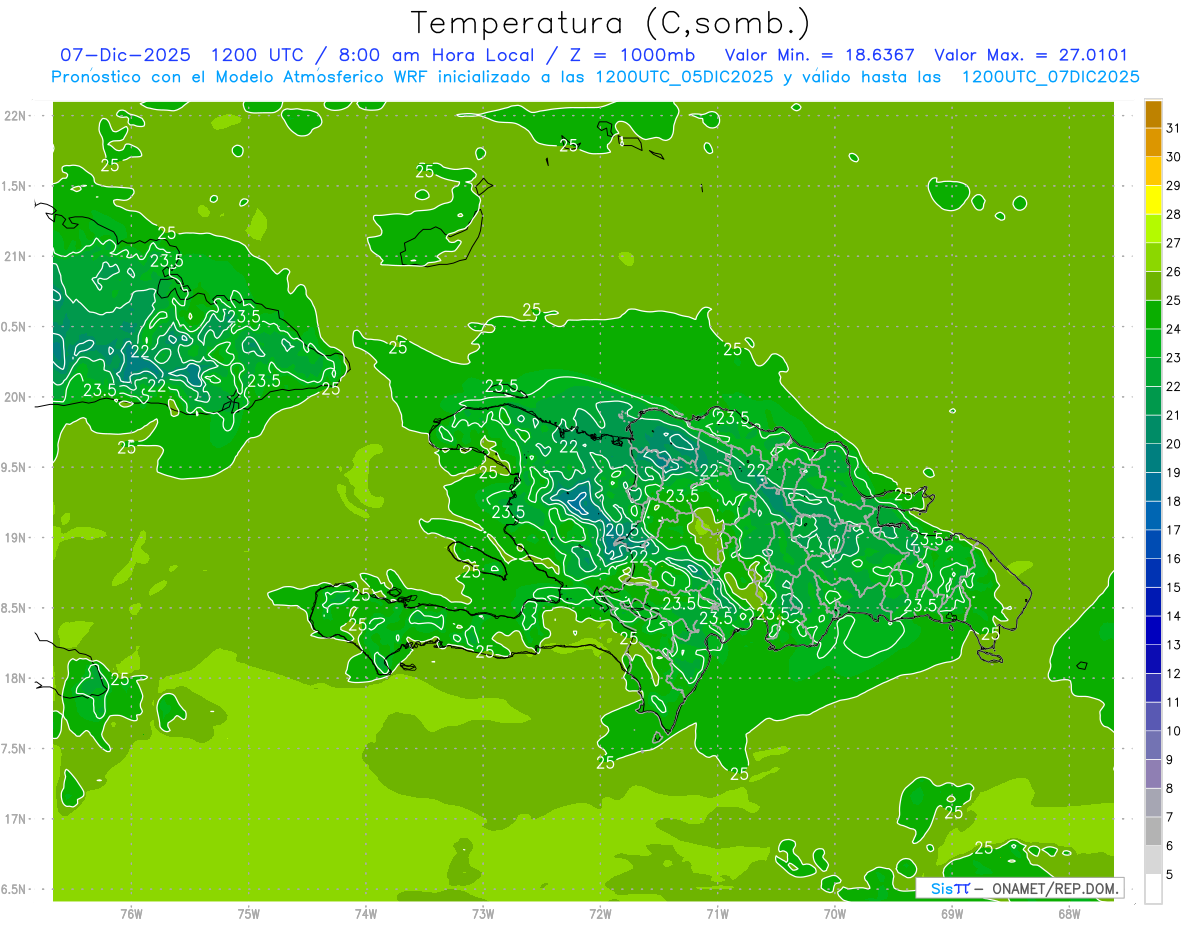The height and width of the screenshot is (927, 1200).
Task: Click the '1200UTC_07DIC2025' valid time text
Action: (1050, 77)
